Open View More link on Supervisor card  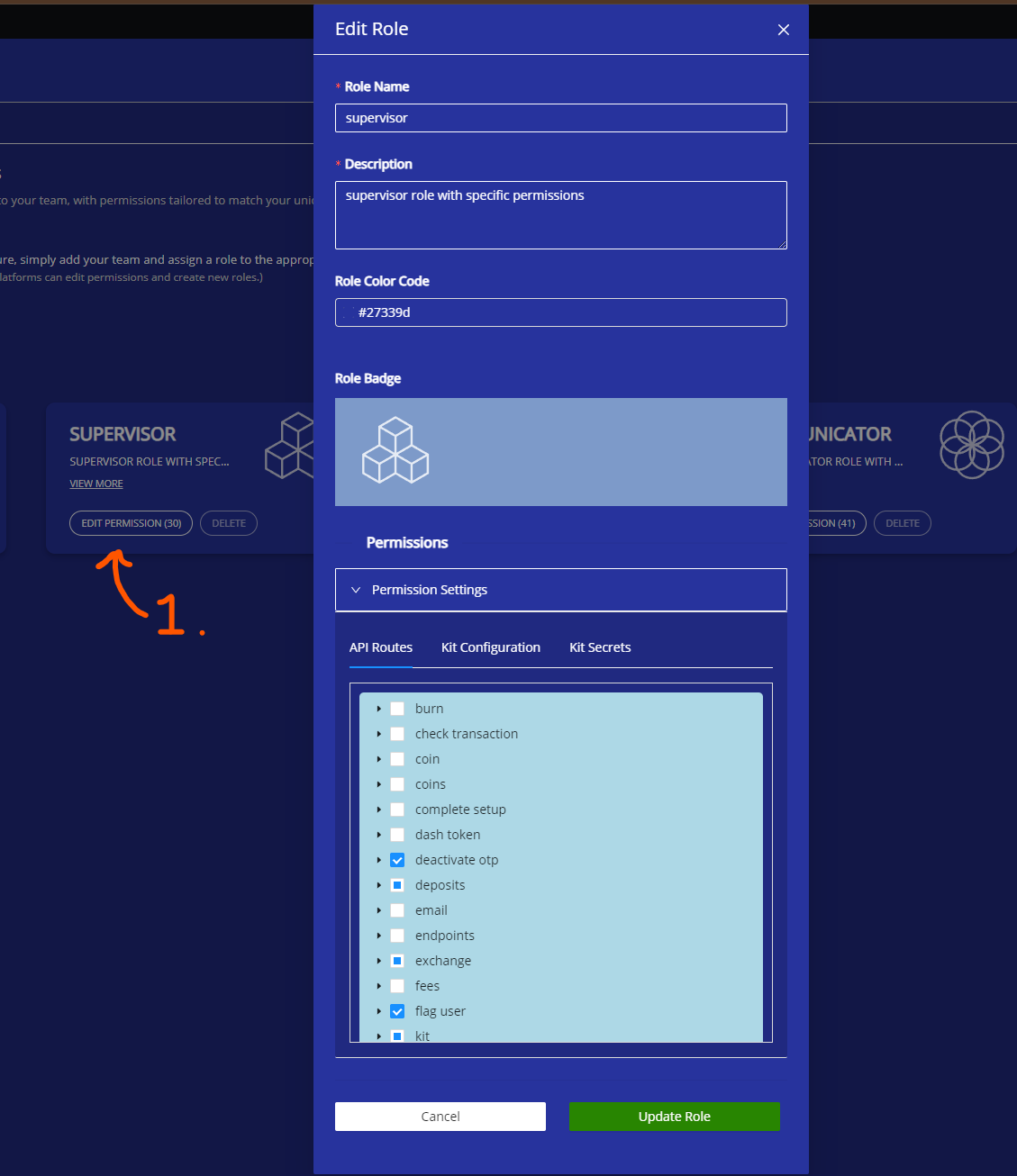pyautogui.click(x=96, y=484)
